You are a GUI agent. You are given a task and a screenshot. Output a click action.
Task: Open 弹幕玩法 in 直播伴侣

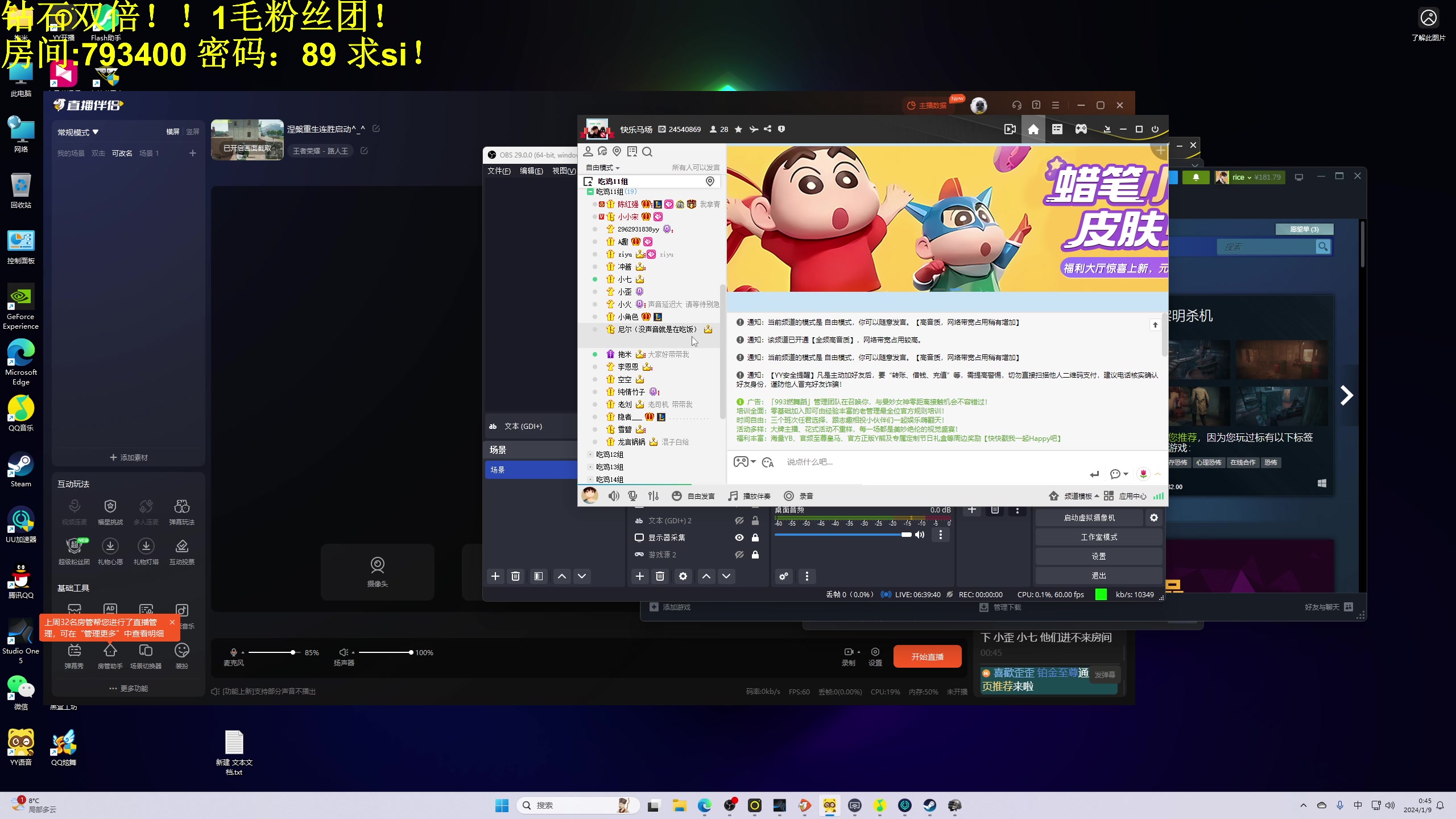click(x=181, y=511)
